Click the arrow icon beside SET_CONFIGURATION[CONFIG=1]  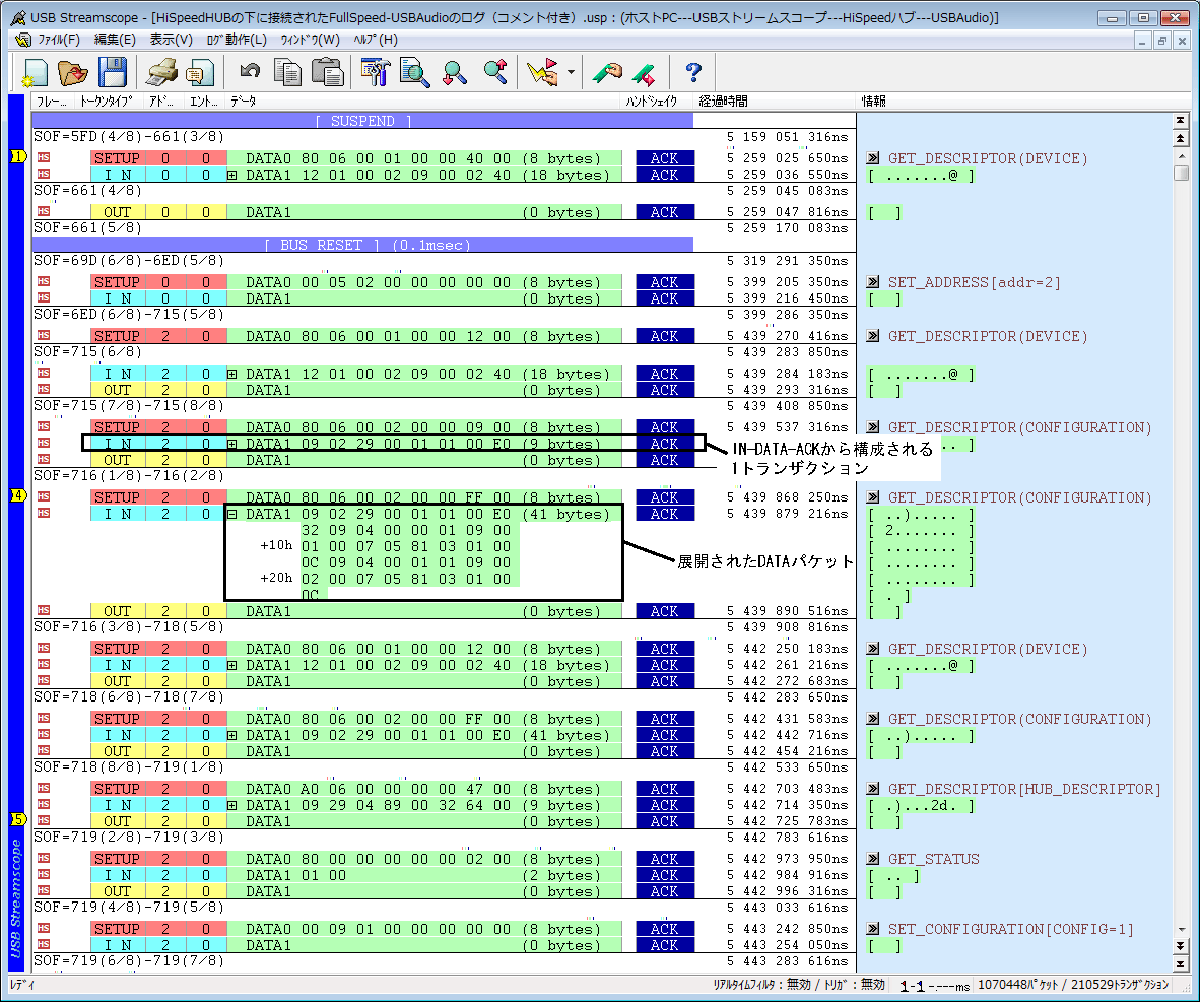coord(873,930)
